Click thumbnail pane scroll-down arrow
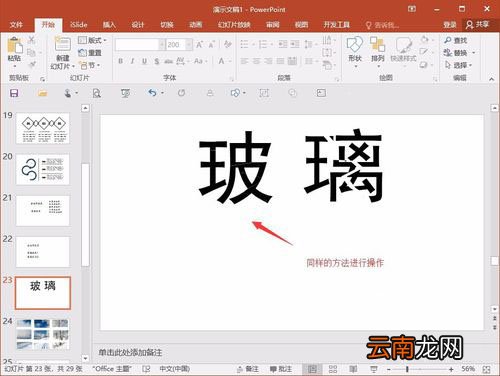This screenshot has height=376, width=500. pyautogui.click(x=85, y=358)
